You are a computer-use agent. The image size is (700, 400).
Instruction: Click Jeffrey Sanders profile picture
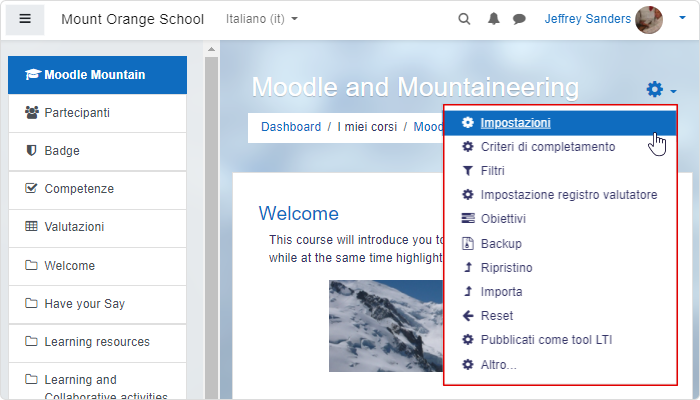(649, 20)
